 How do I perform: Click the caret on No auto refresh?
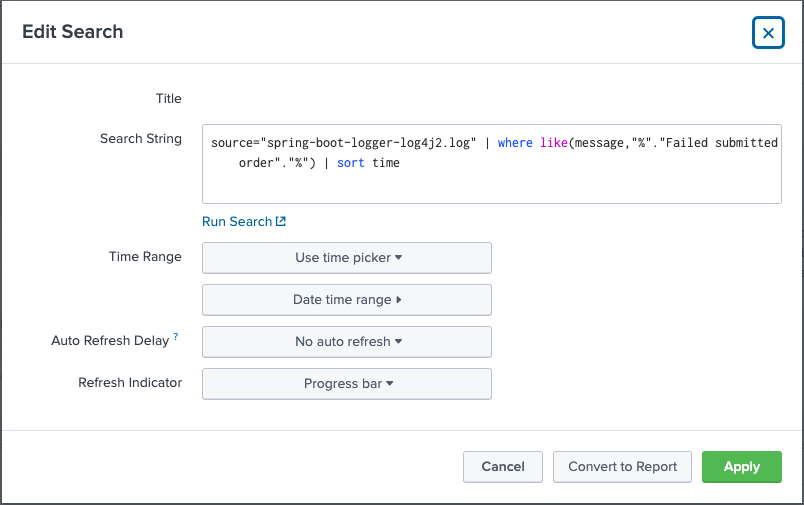[x=399, y=342]
